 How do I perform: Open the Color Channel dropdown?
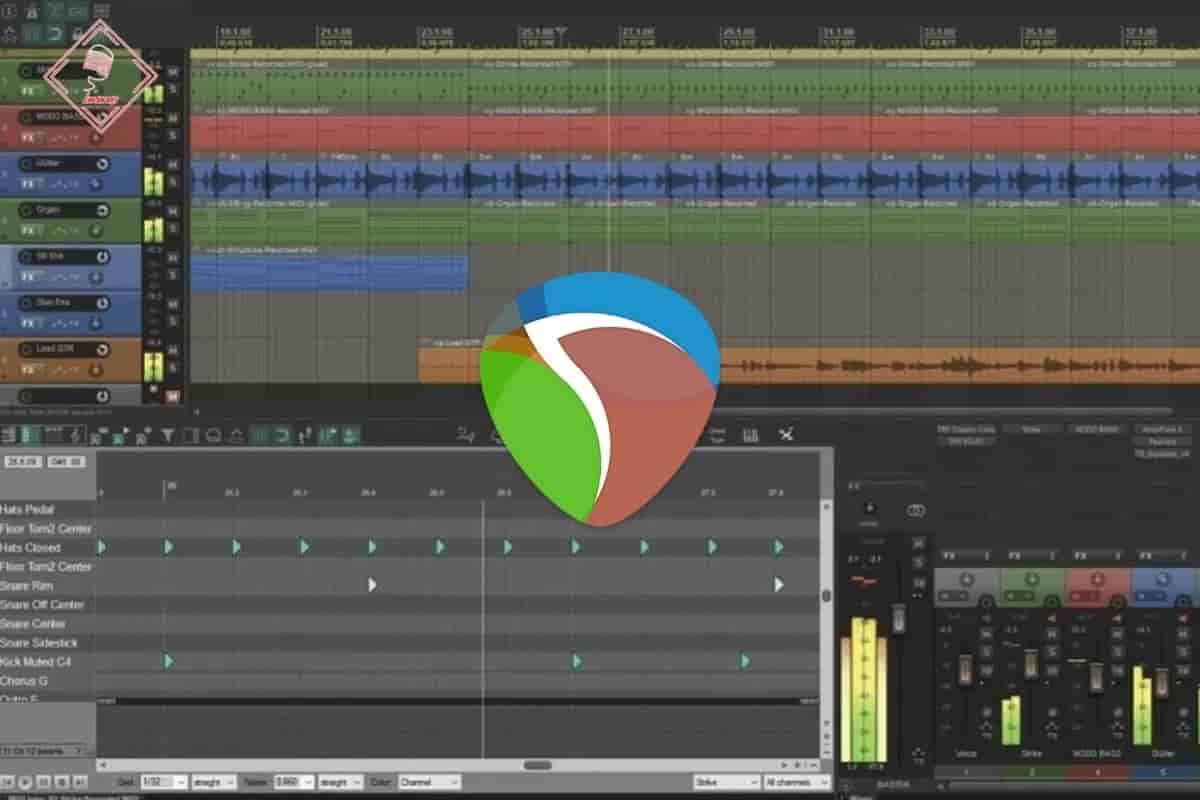coord(429,782)
